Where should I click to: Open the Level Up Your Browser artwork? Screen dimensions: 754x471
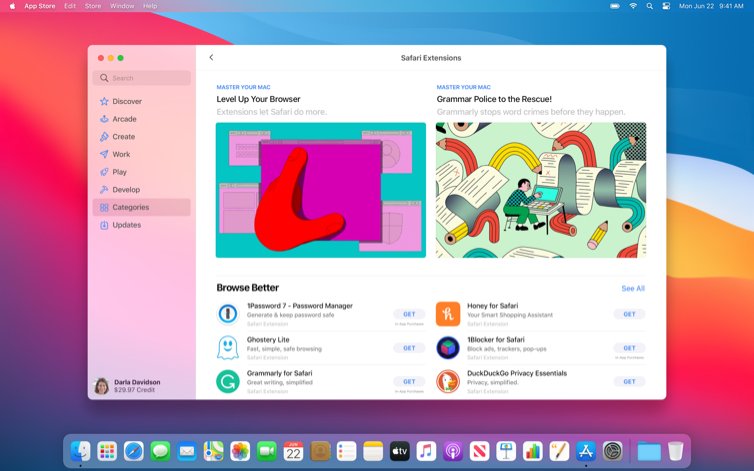point(320,190)
